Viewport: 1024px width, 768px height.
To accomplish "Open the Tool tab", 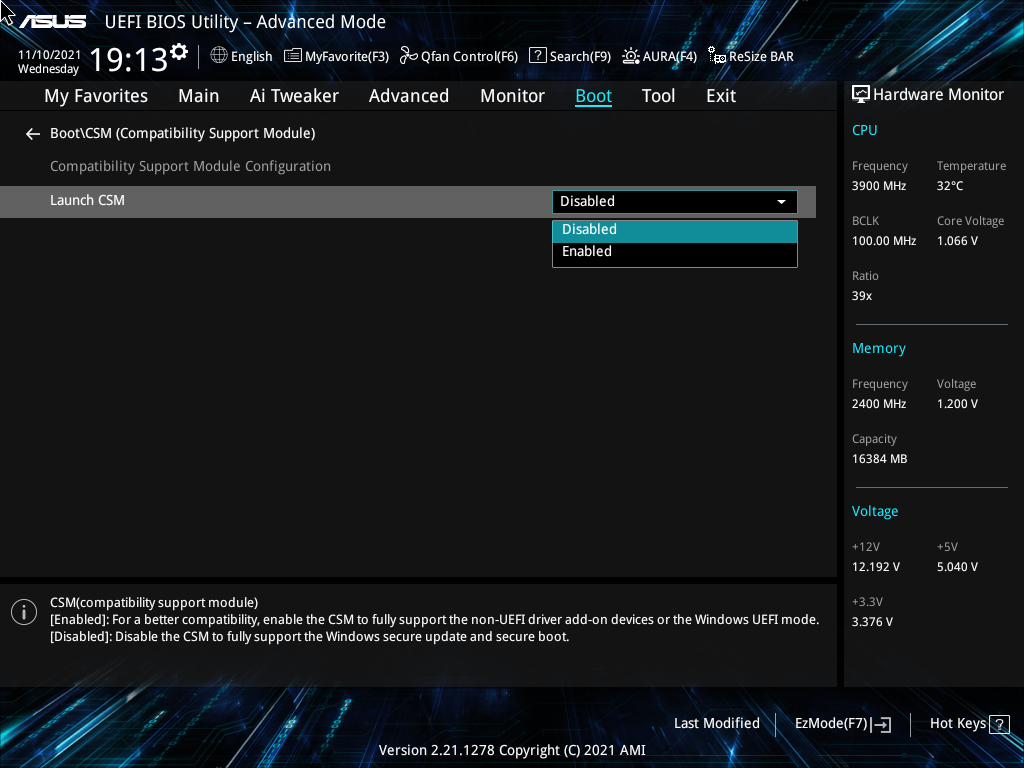I will pyautogui.click(x=658, y=96).
